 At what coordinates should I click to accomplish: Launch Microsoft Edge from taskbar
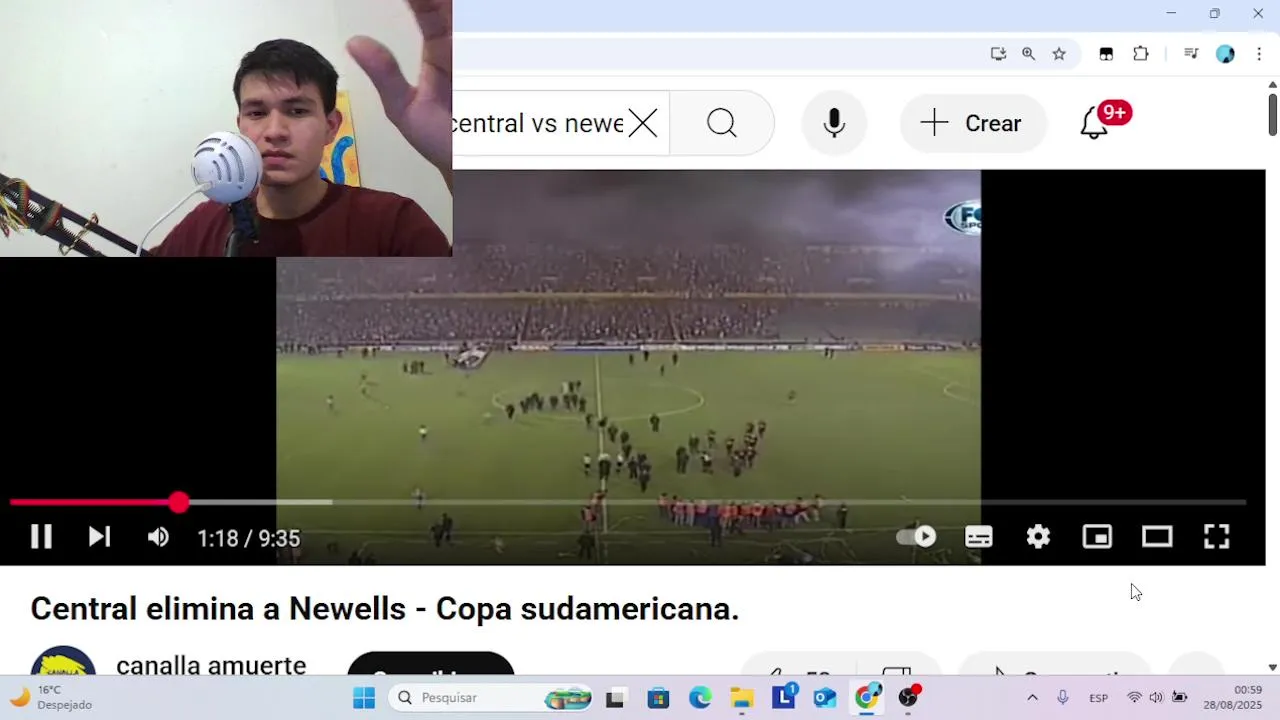700,698
